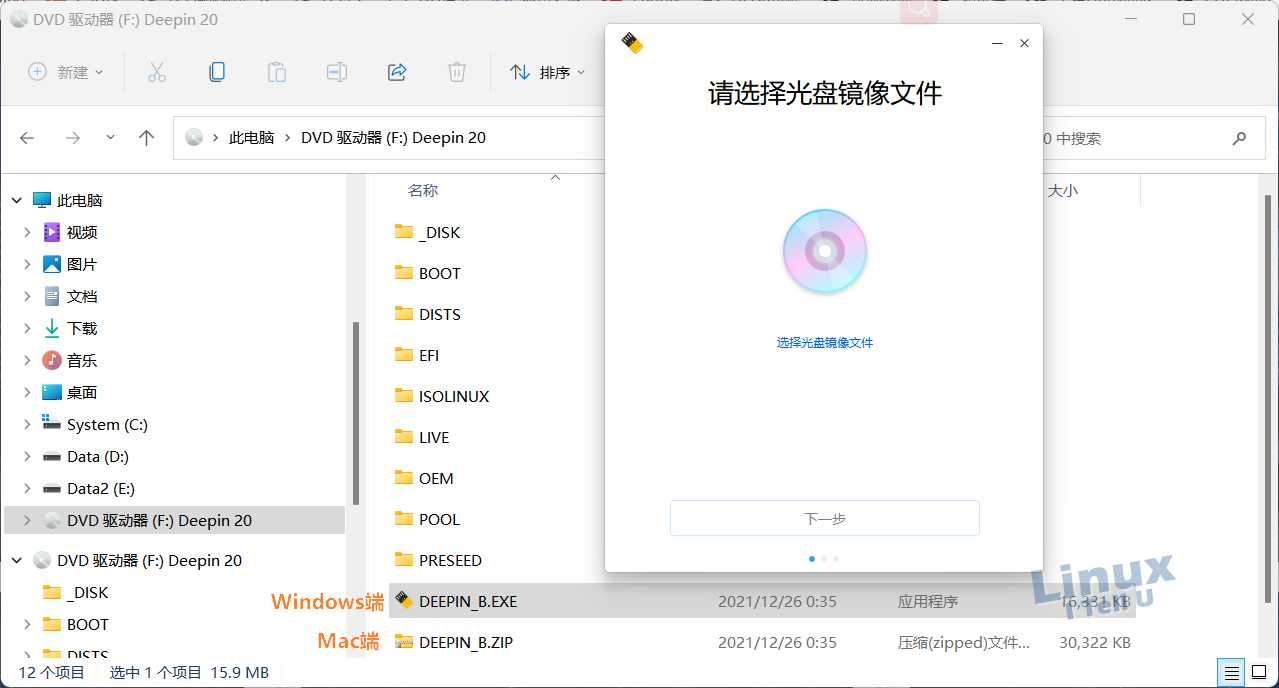Click 选择光盘镜像文件 link in dialog
The width and height of the screenshot is (1279, 688).
tap(825, 342)
